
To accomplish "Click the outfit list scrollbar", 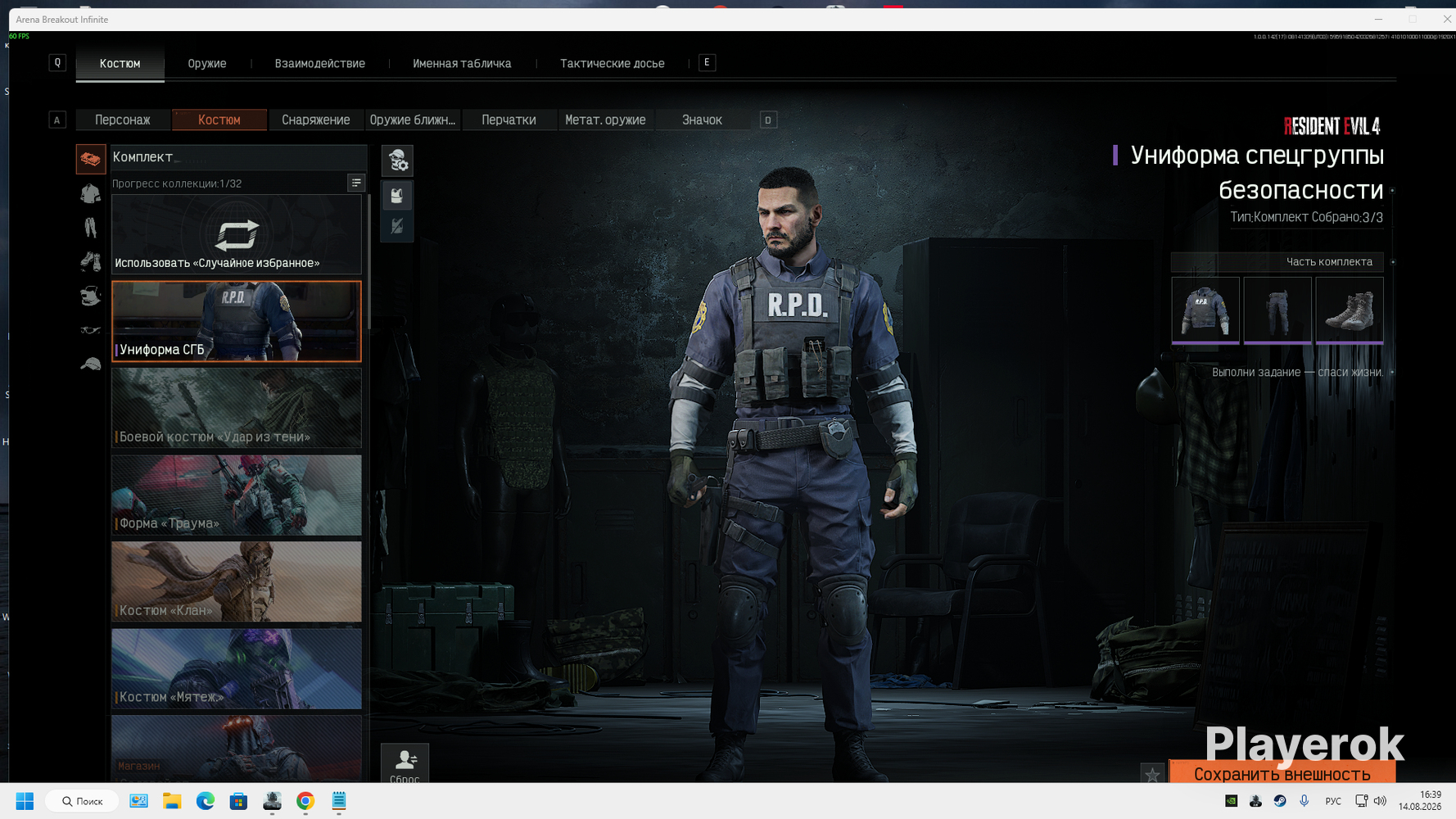I will (369, 260).
